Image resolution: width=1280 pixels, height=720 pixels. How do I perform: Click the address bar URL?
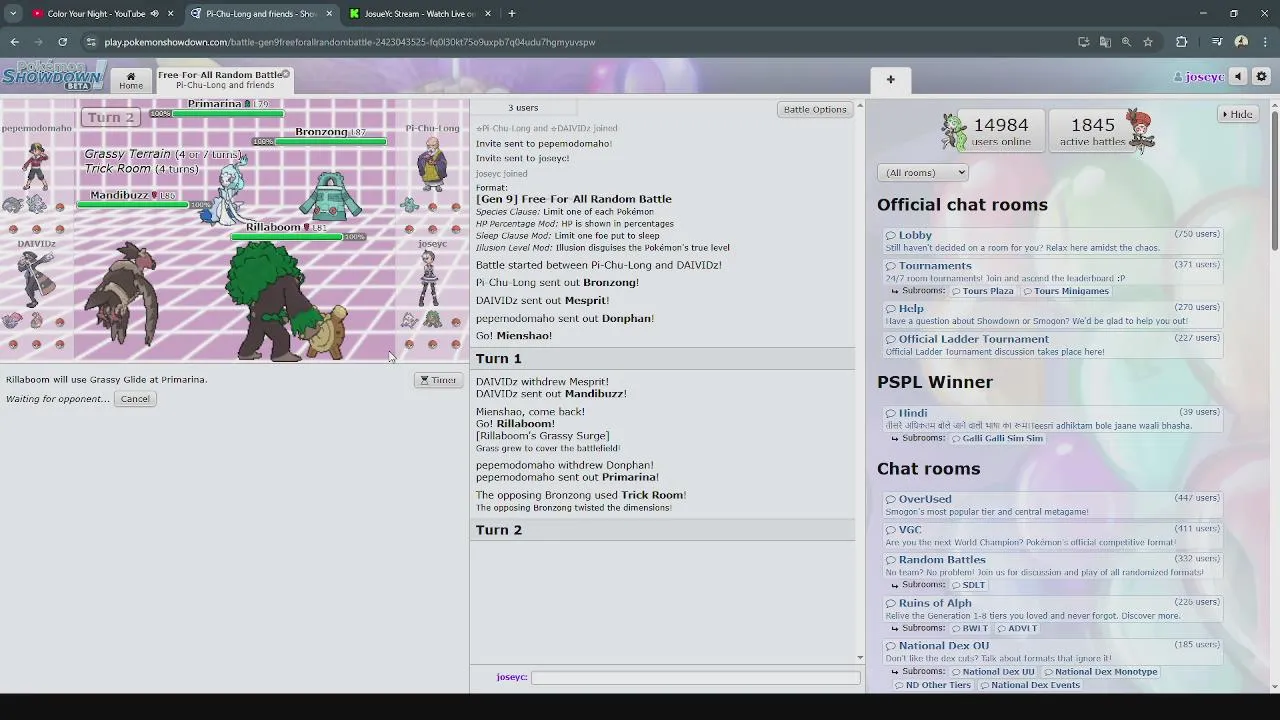tap(350, 42)
